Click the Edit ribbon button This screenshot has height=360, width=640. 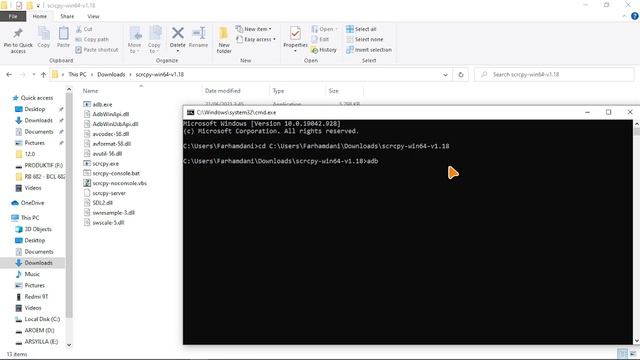pos(320,39)
